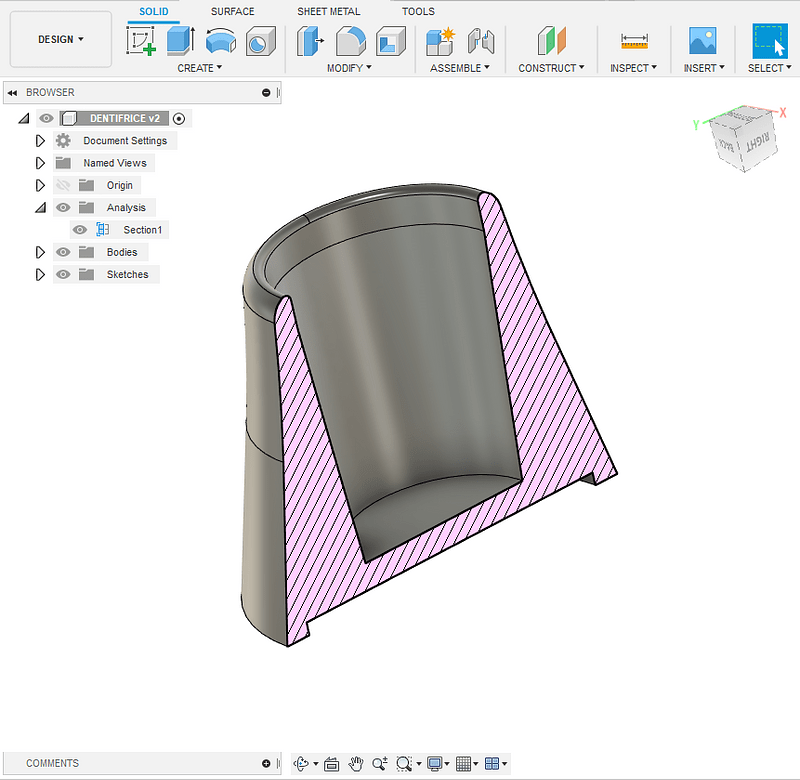Select the Extrude tool

tap(181, 41)
